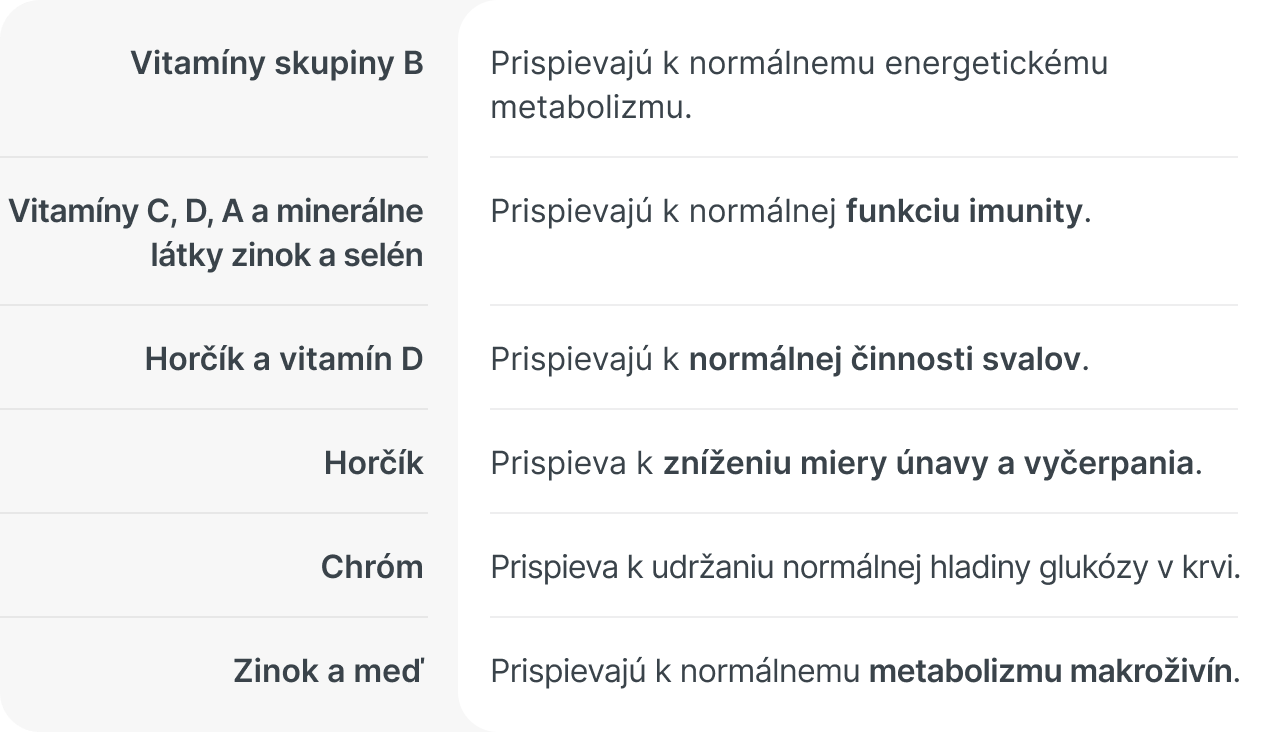Click the word "energetickému" in the first row

click(x=999, y=63)
